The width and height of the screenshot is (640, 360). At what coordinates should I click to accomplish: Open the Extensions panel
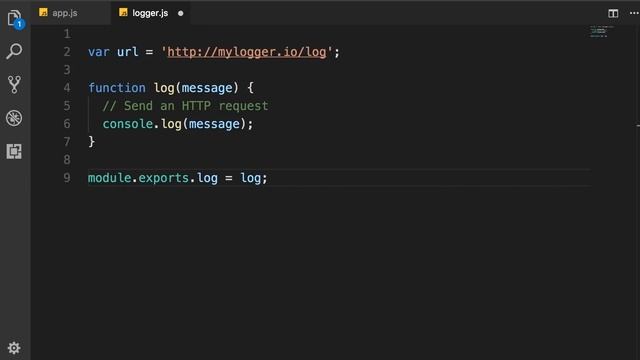pyautogui.click(x=14, y=151)
